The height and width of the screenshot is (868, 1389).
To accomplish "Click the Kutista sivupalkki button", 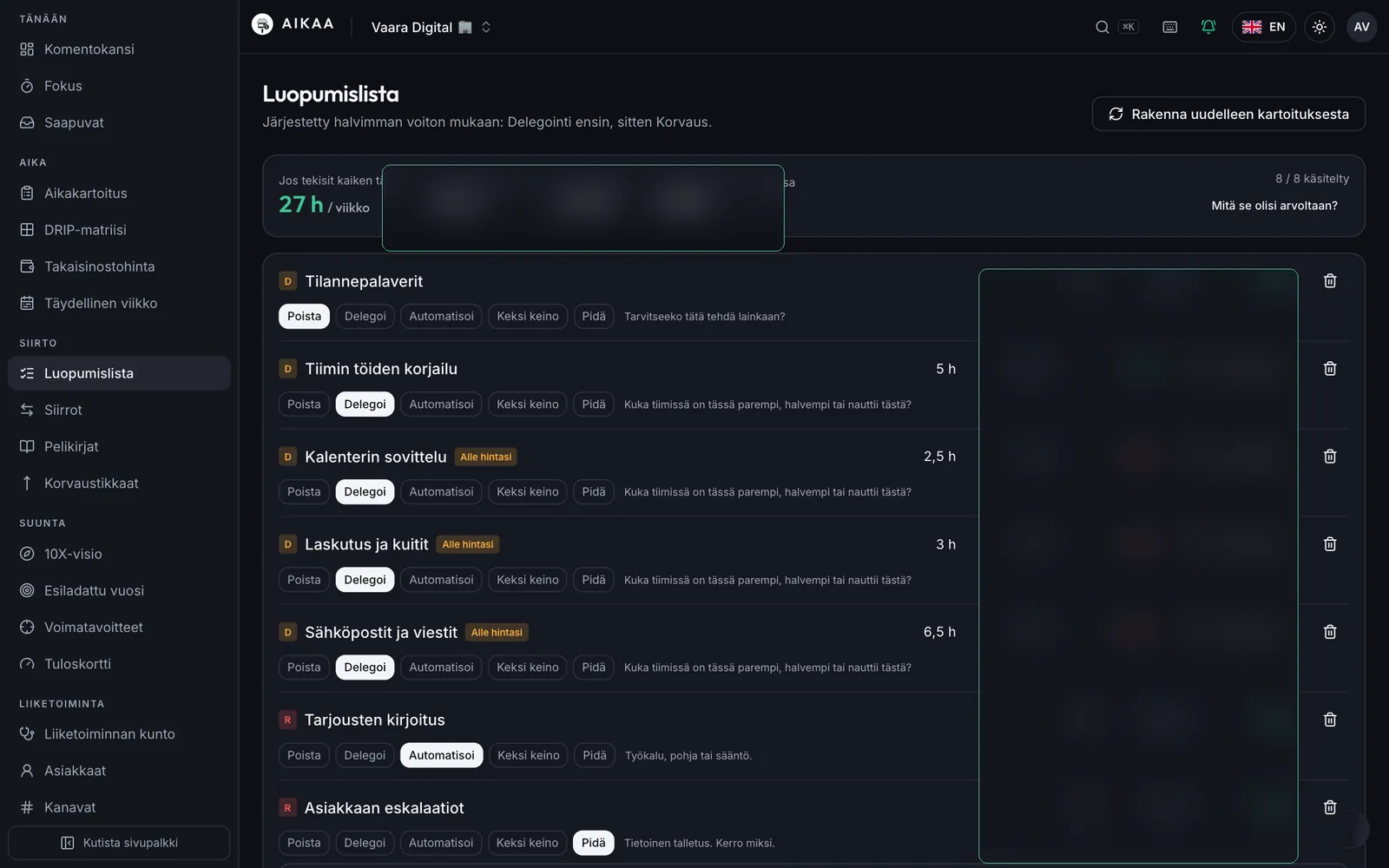I will point(119,843).
